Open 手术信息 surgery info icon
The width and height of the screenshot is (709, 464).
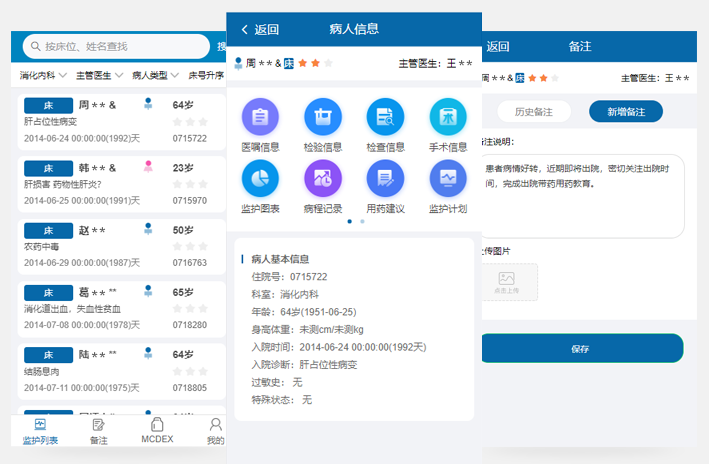click(447, 118)
